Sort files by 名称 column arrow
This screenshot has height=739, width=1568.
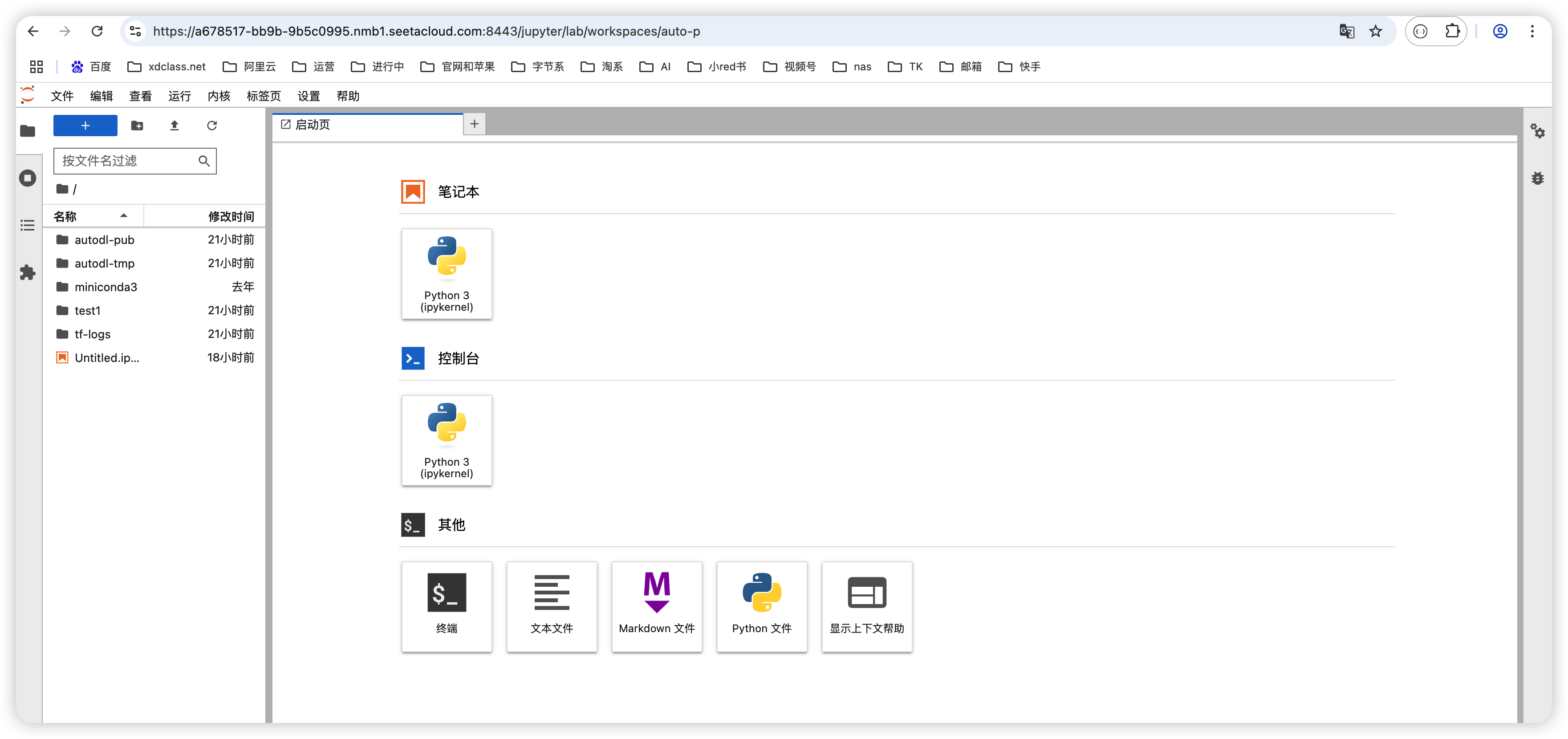[x=124, y=215]
